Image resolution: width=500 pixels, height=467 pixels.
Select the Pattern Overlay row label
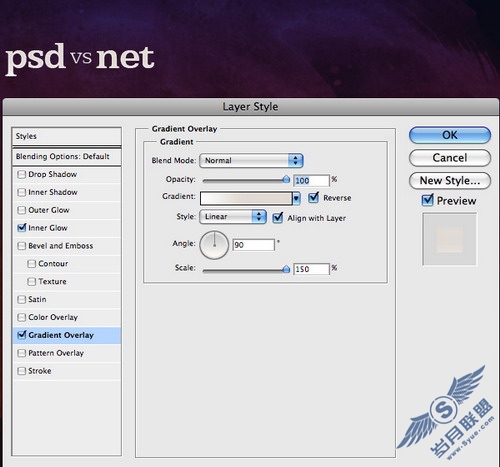coord(56,353)
